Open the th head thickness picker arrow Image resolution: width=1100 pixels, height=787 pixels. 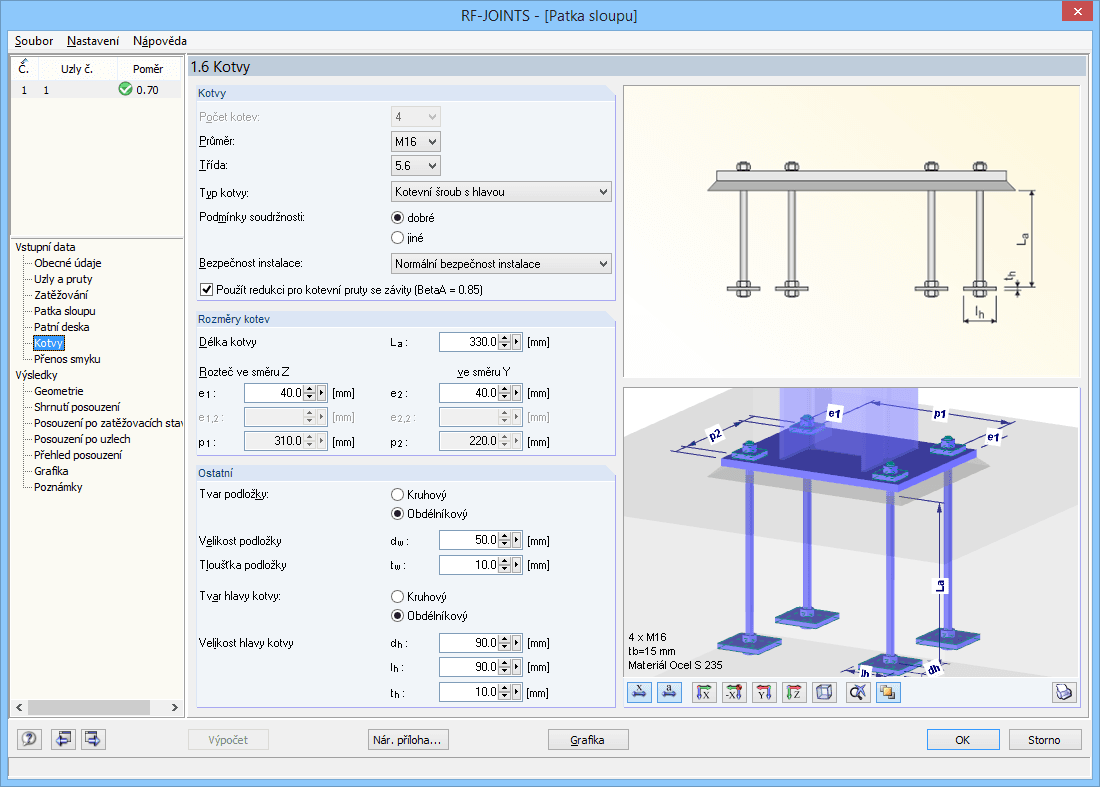click(517, 692)
